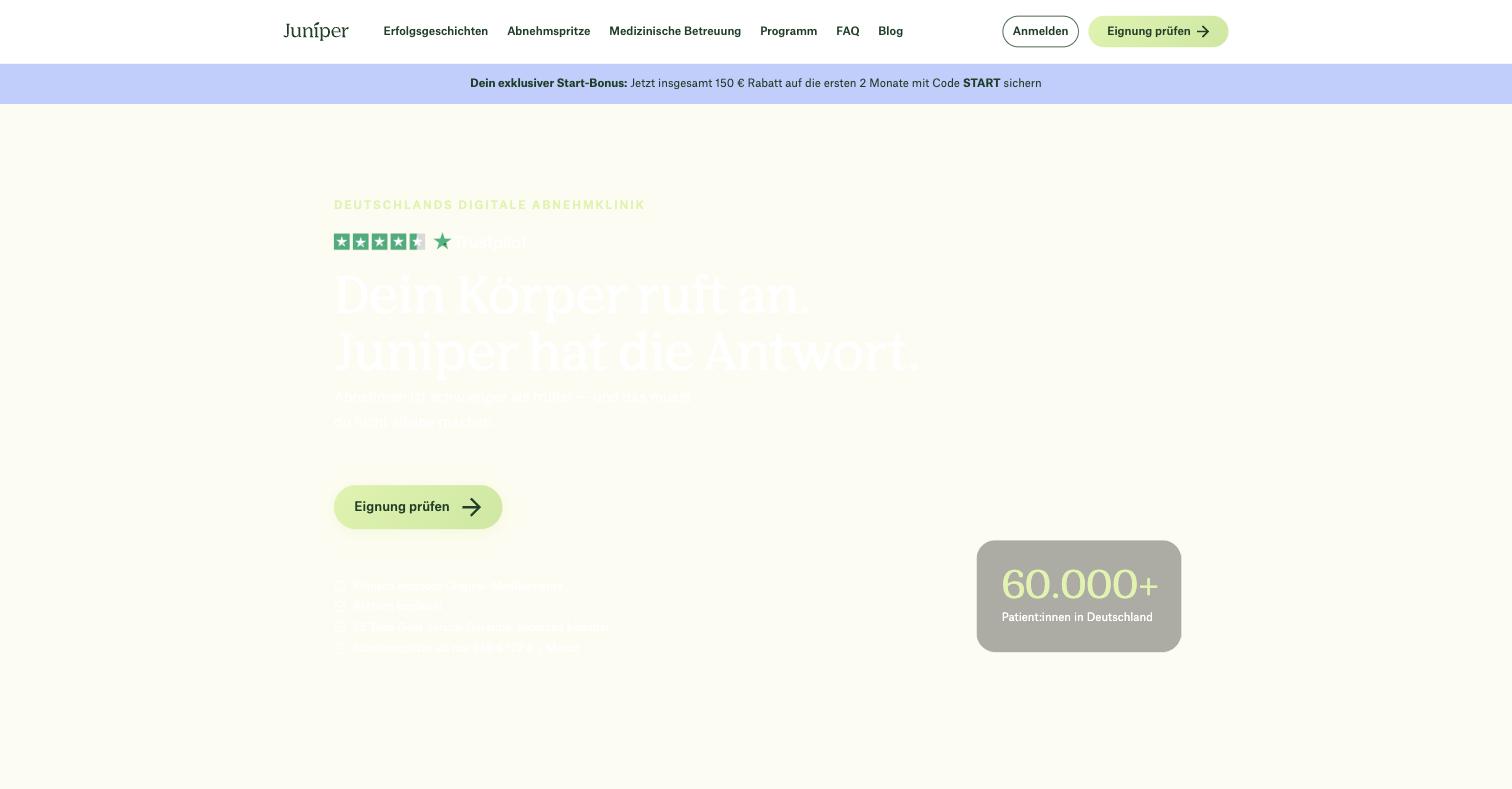Click "DEUTSCHLANDS DIGITALE ABNEHMKLINIK" tagline
This screenshot has height=789, width=1512.
(x=490, y=205)
